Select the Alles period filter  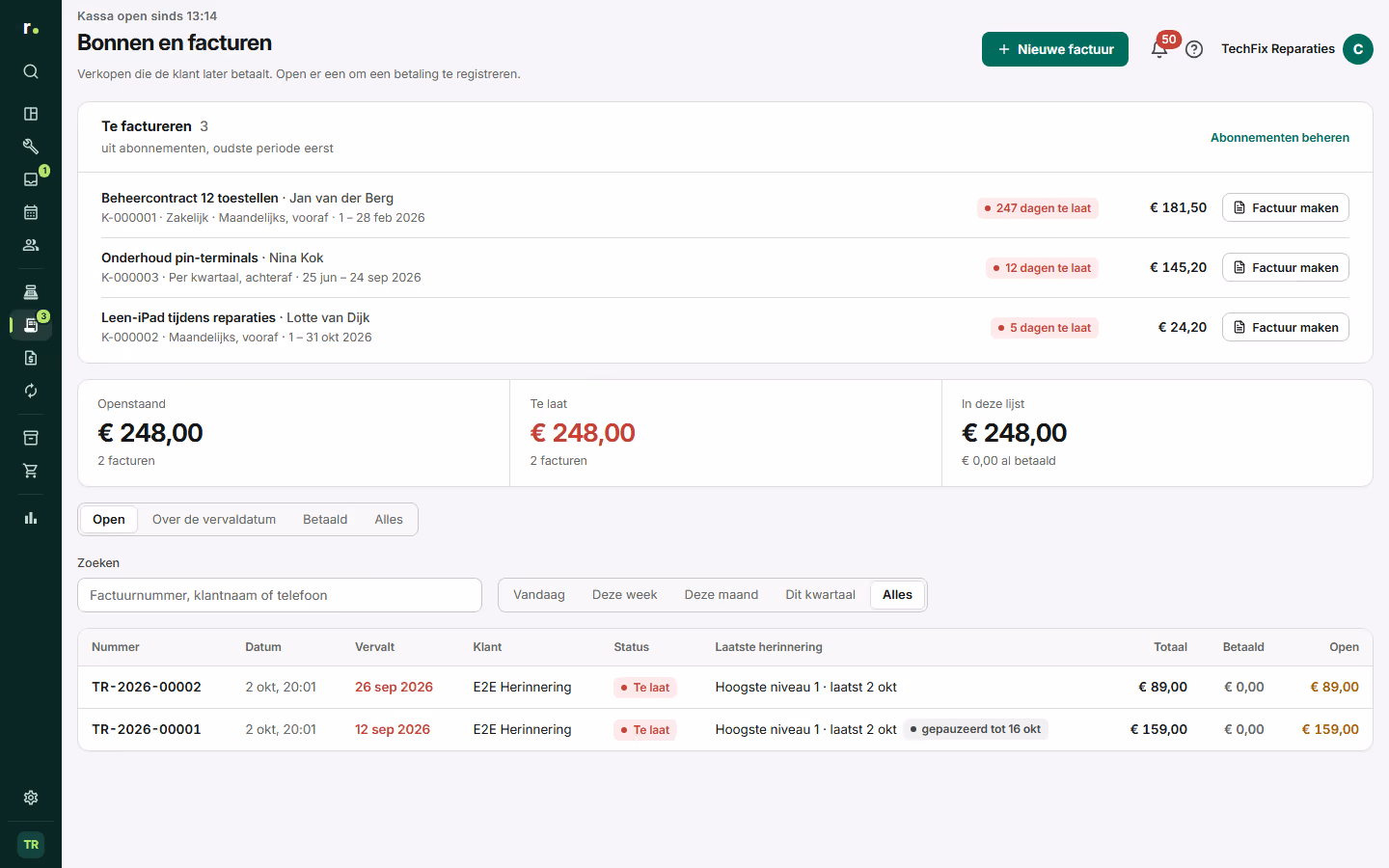(897, 595)
